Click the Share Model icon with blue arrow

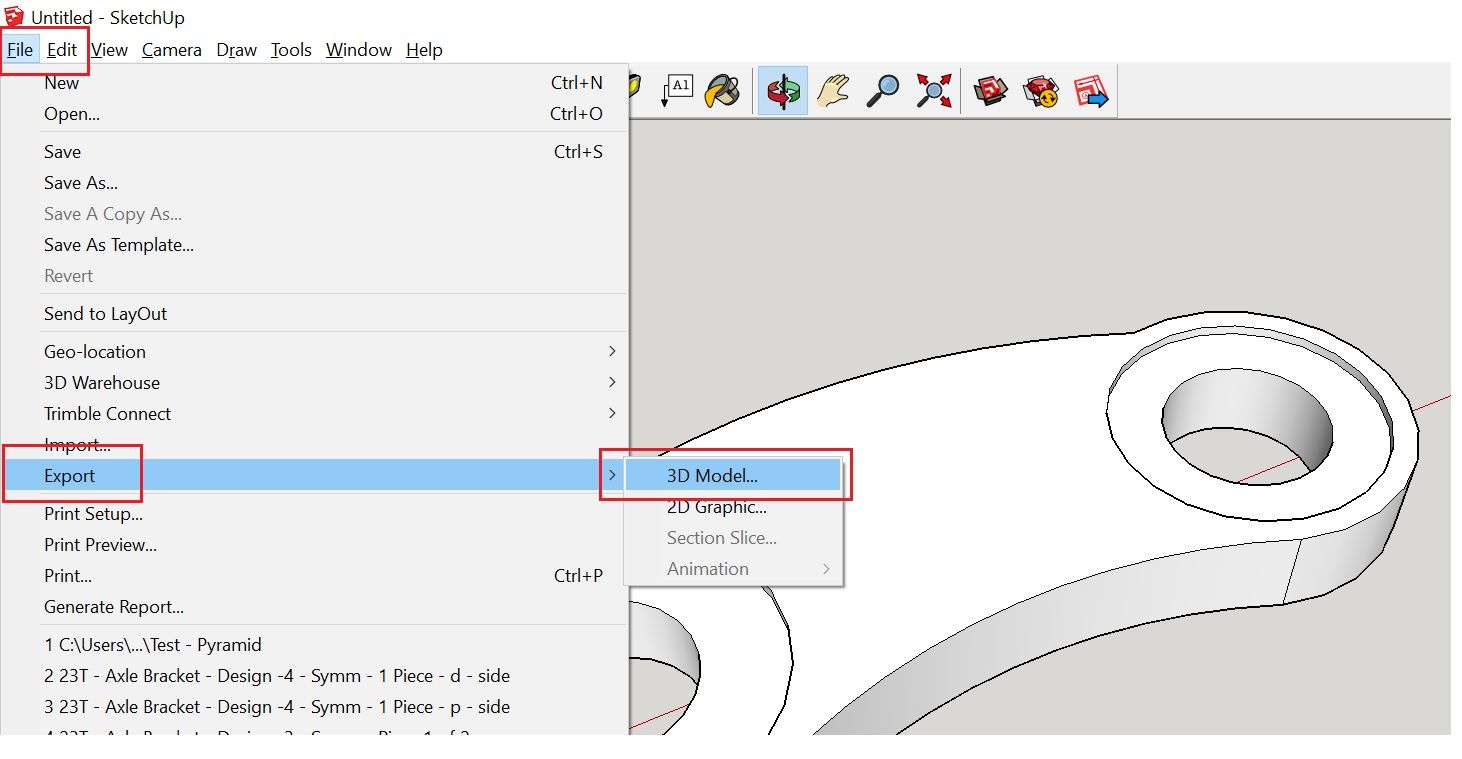(1090, 90)
